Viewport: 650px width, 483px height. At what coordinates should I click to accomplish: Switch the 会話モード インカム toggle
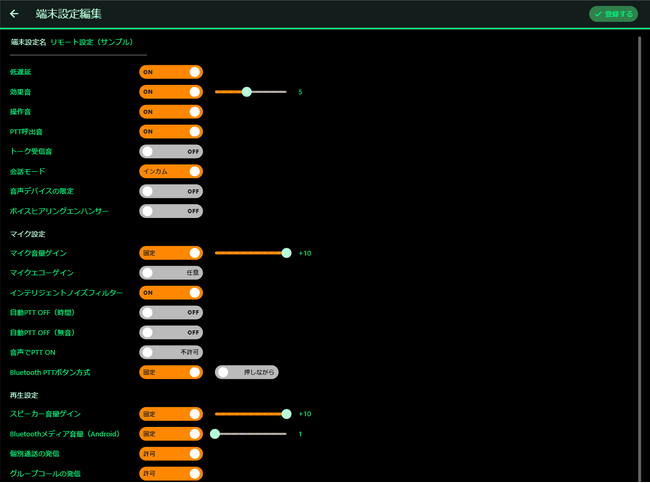pyautogui.click(x=171, y=171)
